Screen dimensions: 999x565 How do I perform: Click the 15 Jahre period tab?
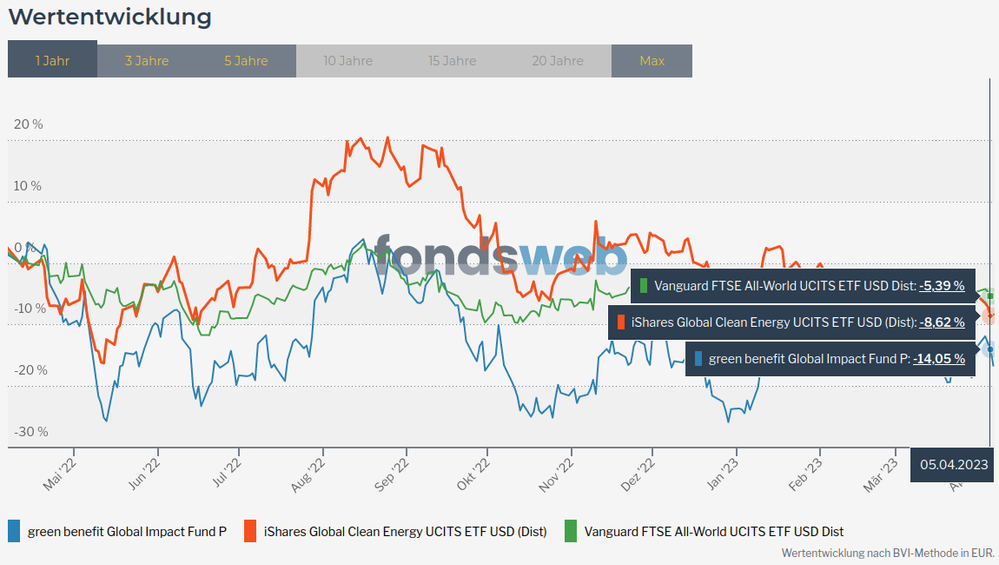(x=452, y=60)
